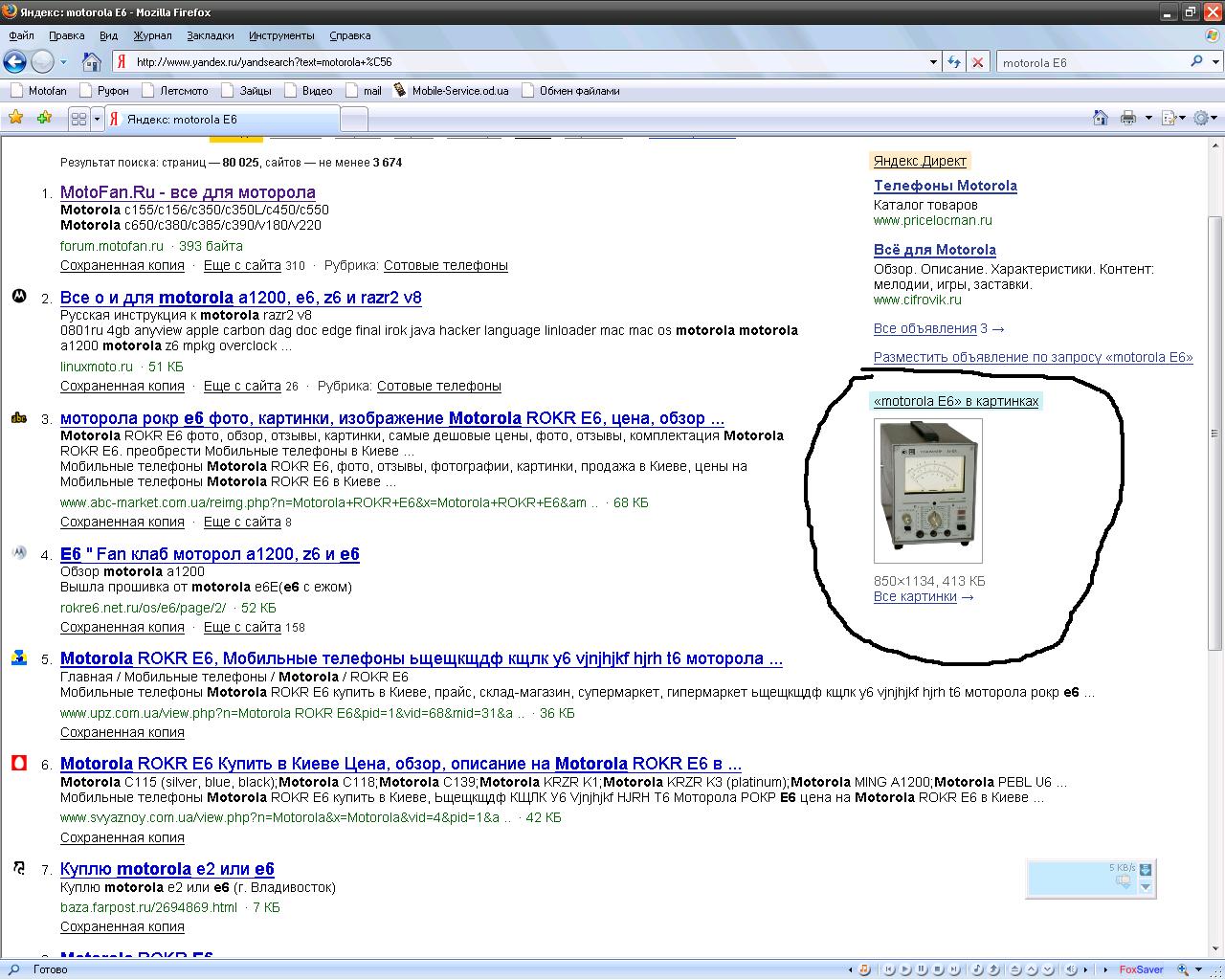
Task: Click the yellow favorites star icon
Action: [x=16, y=118]
